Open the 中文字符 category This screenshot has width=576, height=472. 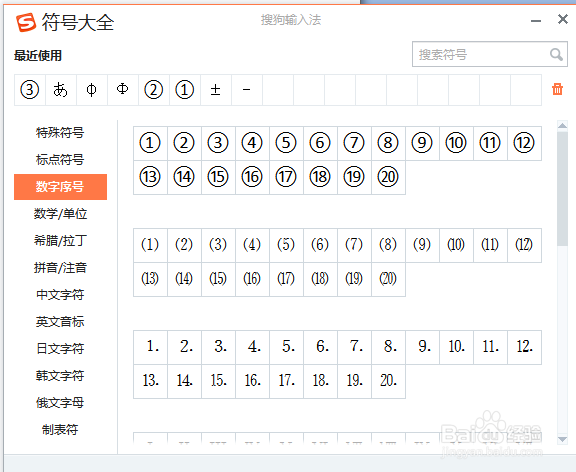pos(60,295)
